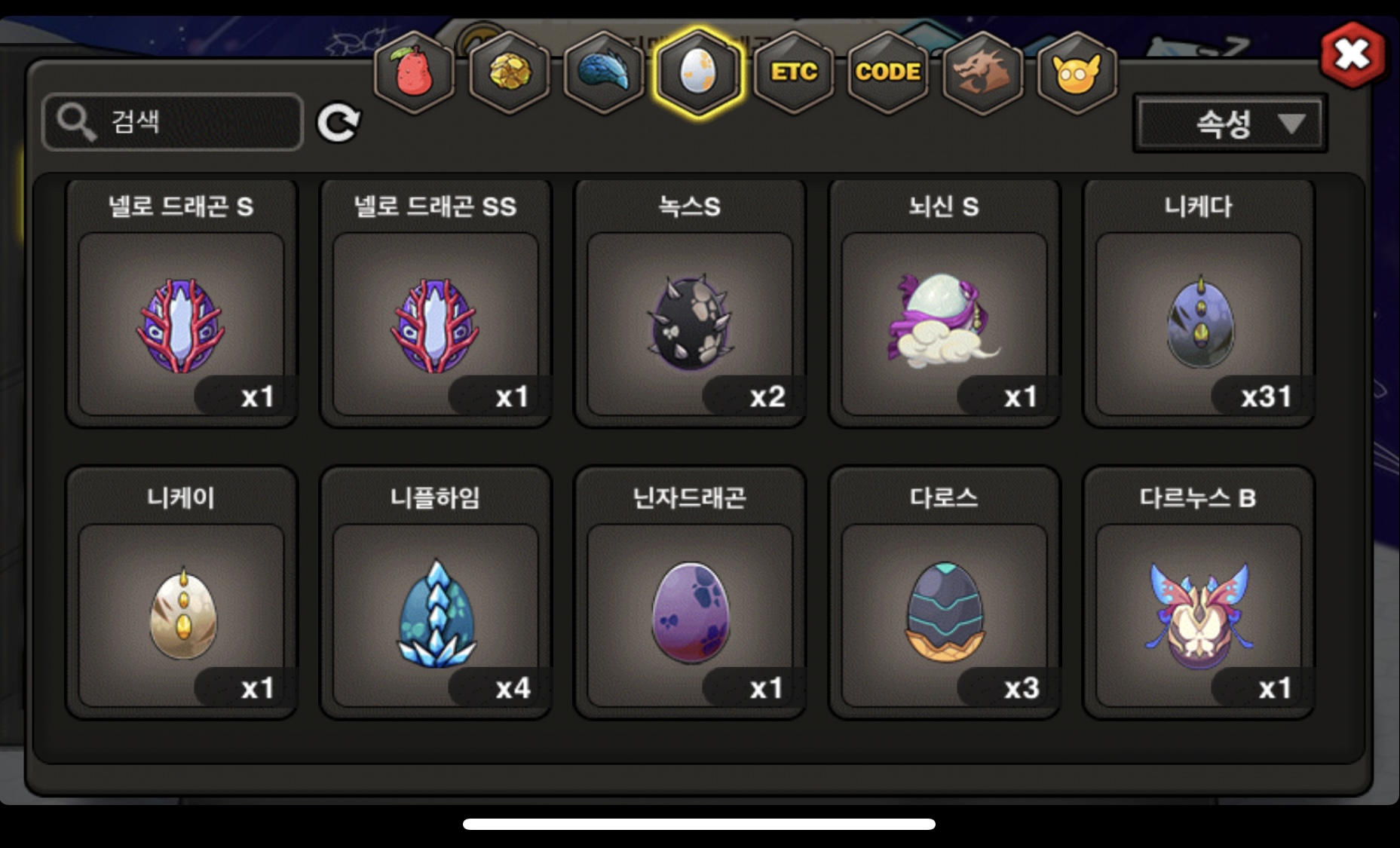Select the 넬로 드래곤 S egg
This screenshot has width=1400, height=848.
[182, 303]
